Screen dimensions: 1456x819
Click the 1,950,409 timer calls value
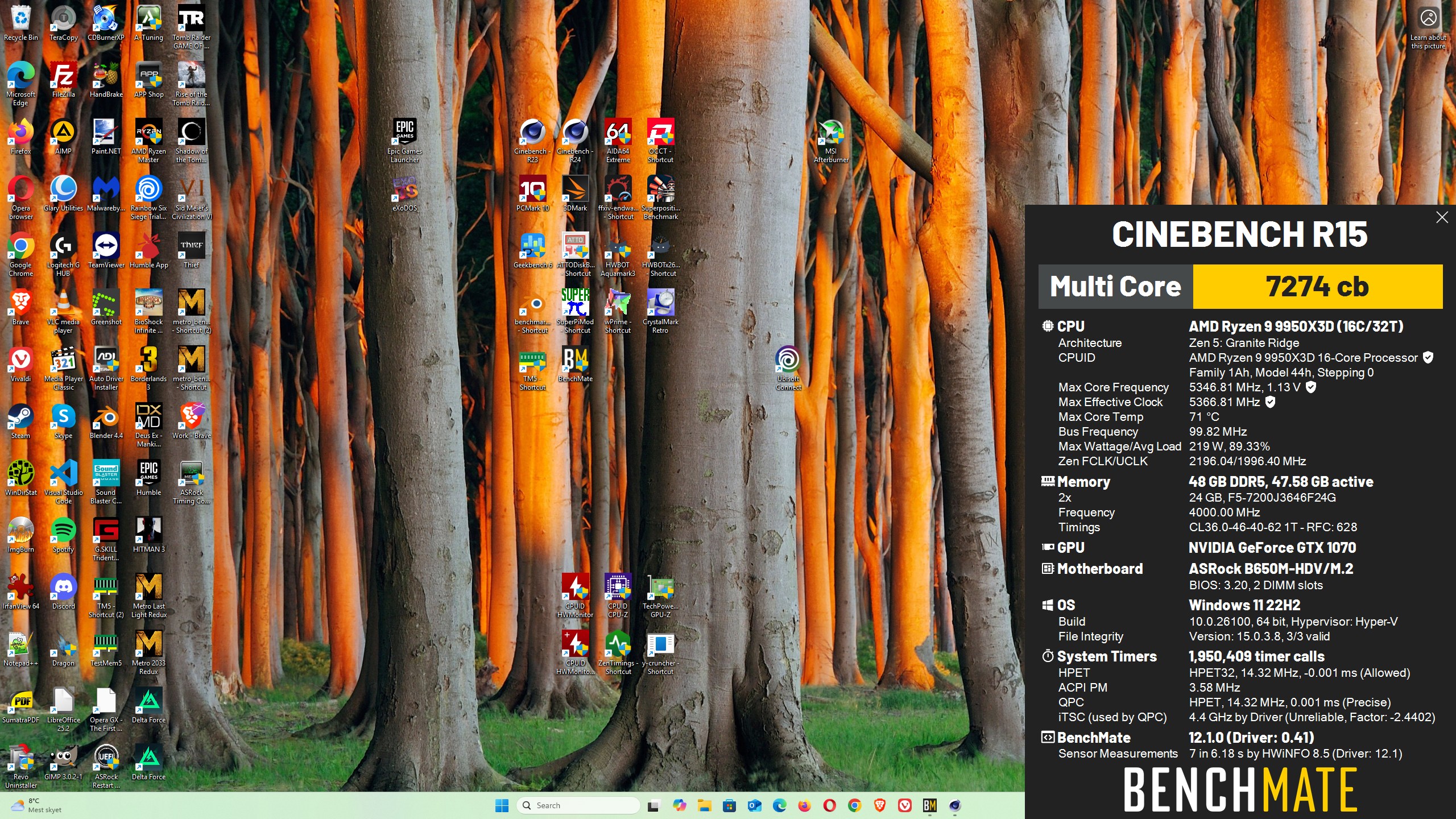[x=1256, y=656]
